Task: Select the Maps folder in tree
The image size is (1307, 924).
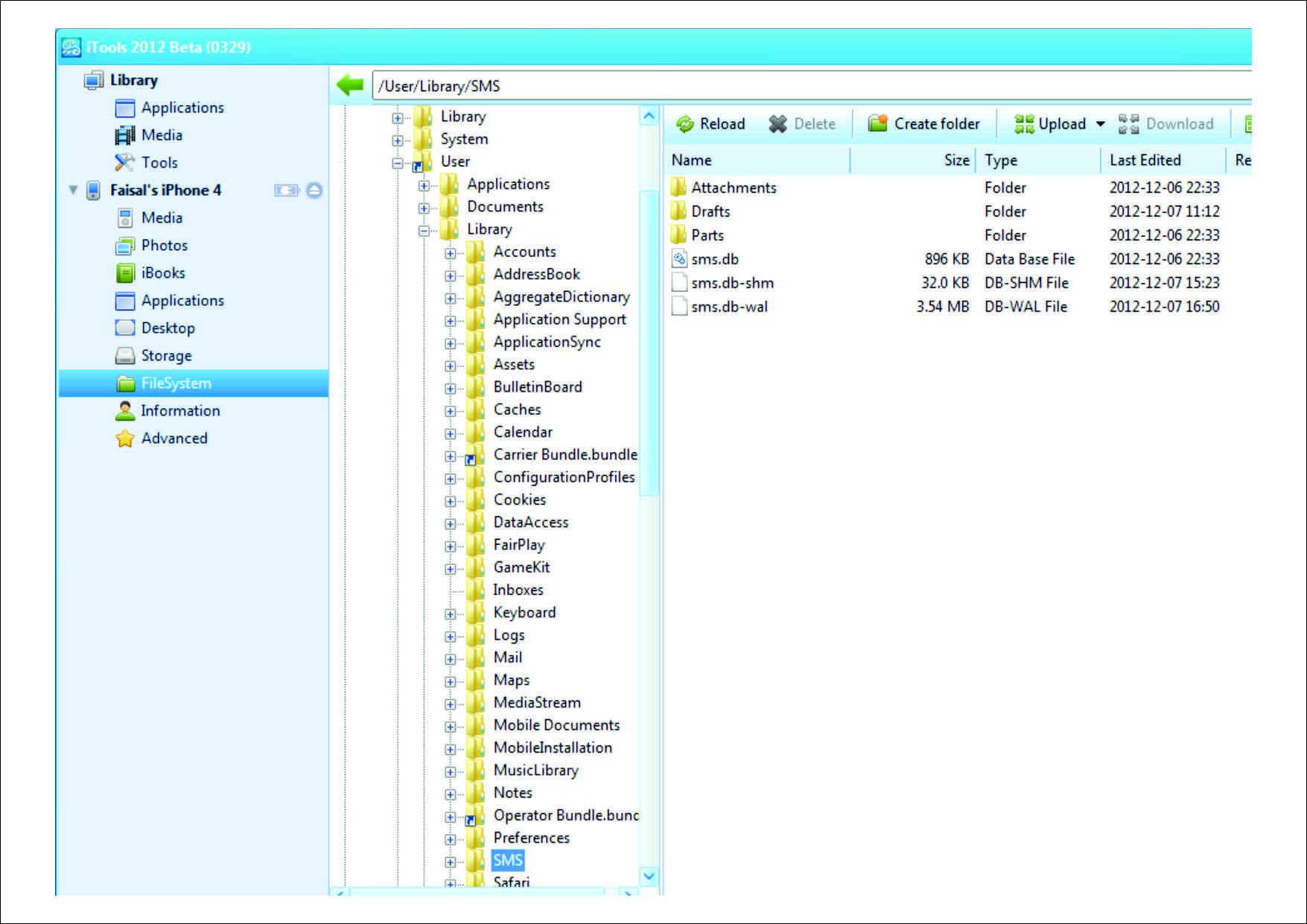Action: pos(512,681)
